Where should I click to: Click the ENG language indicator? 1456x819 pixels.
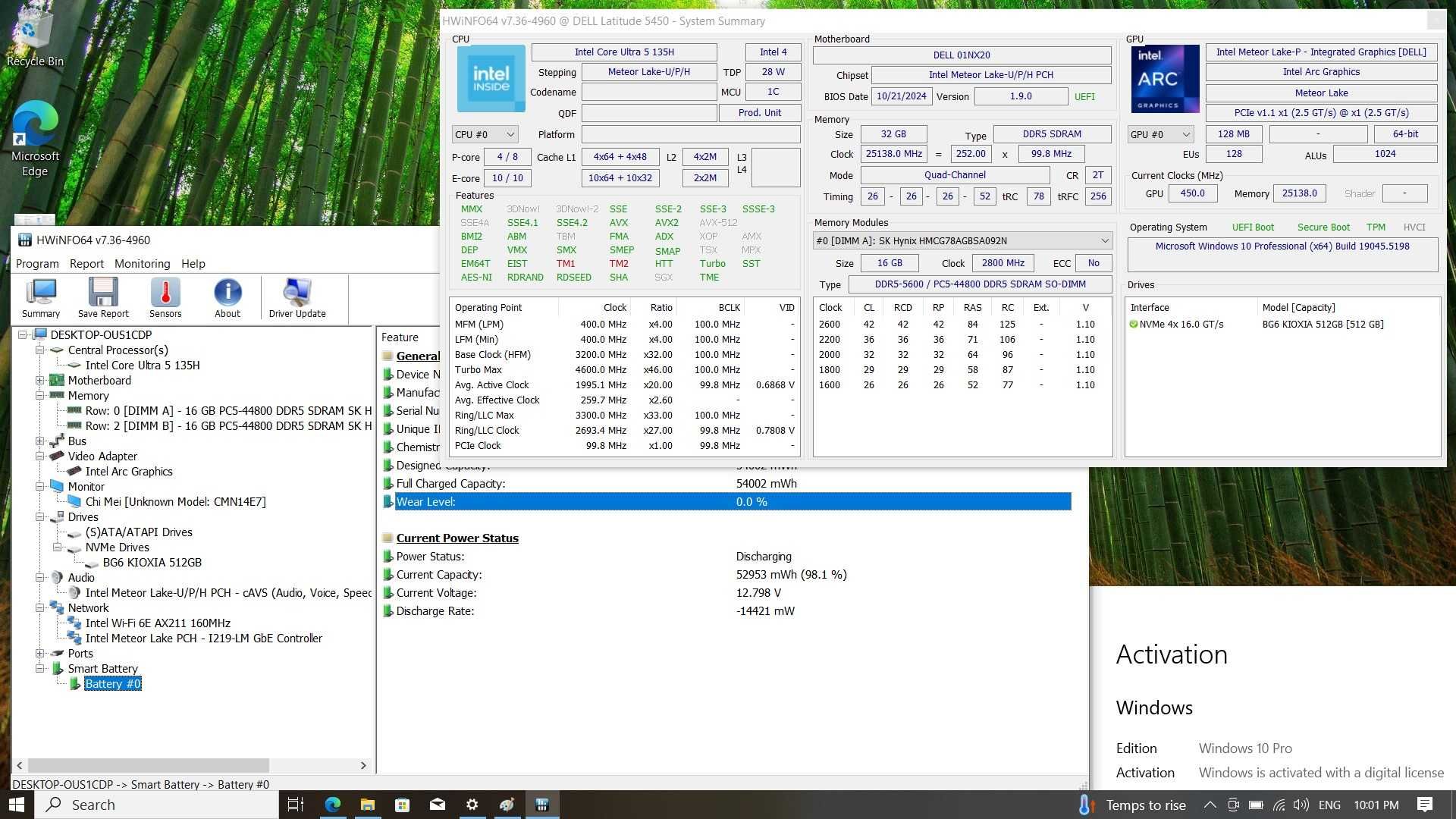pyautogui.click(x=1329, y=805)
